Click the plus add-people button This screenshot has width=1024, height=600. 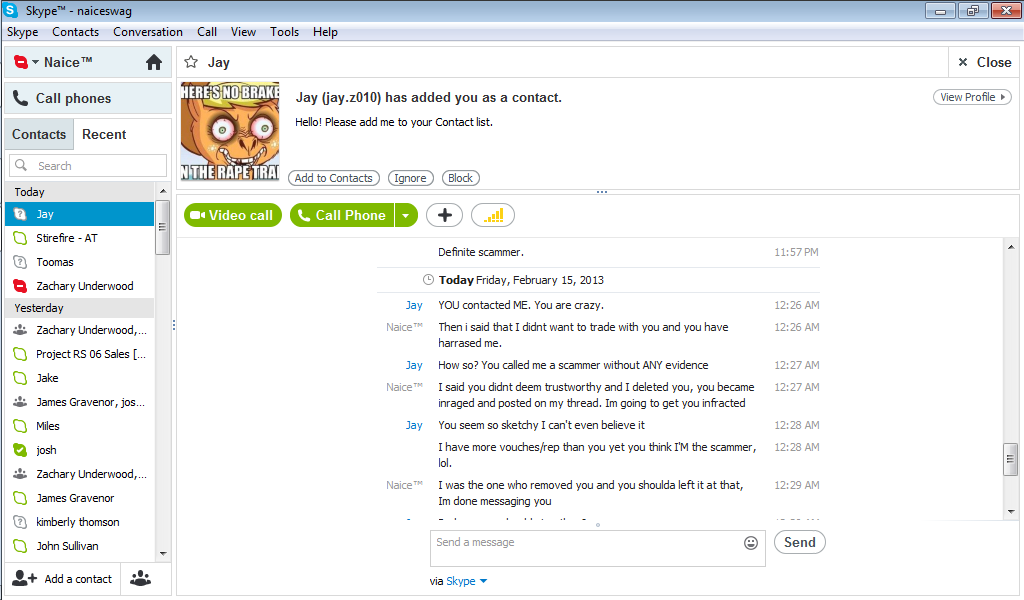tap(444, 215)
